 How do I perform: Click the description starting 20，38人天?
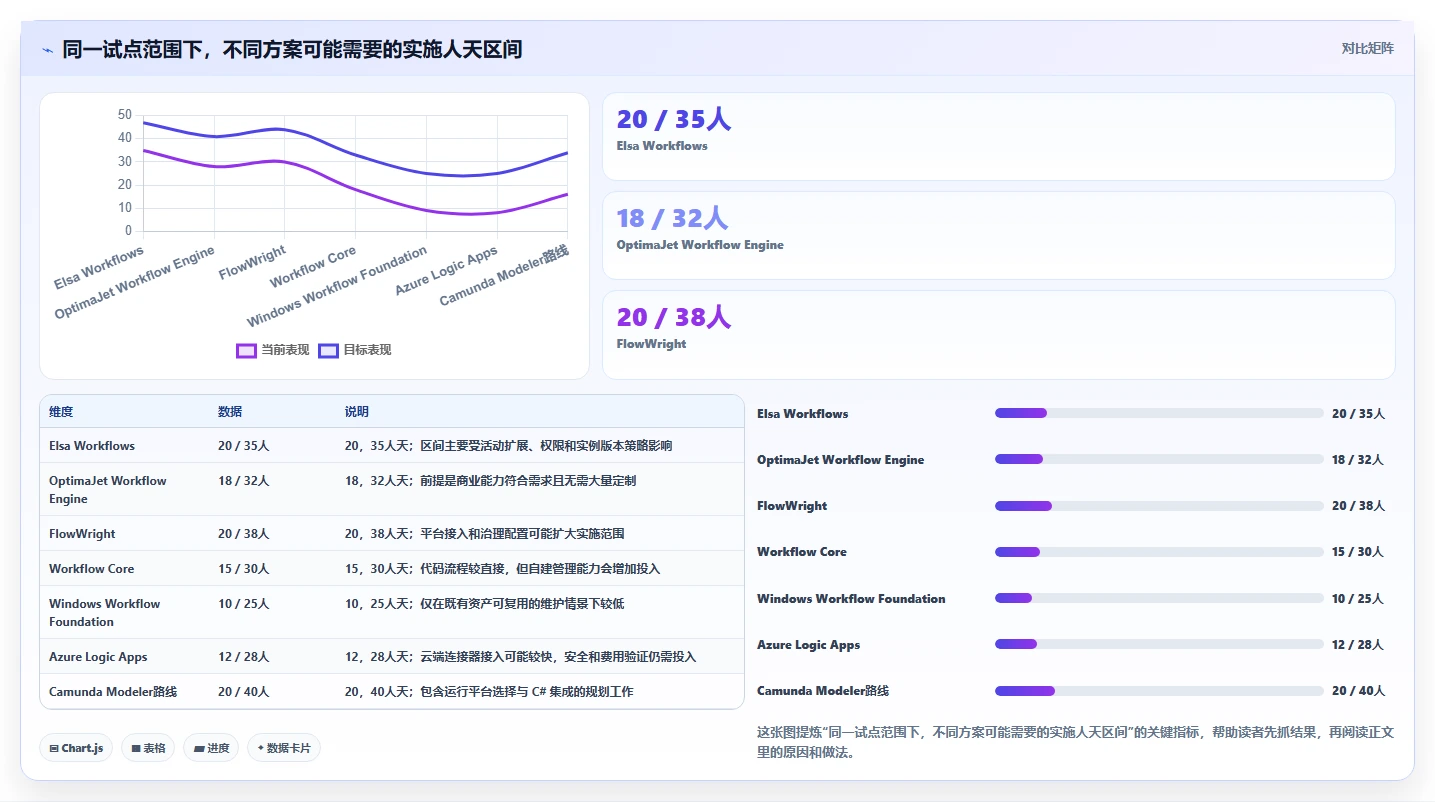(x=485, y=534)
